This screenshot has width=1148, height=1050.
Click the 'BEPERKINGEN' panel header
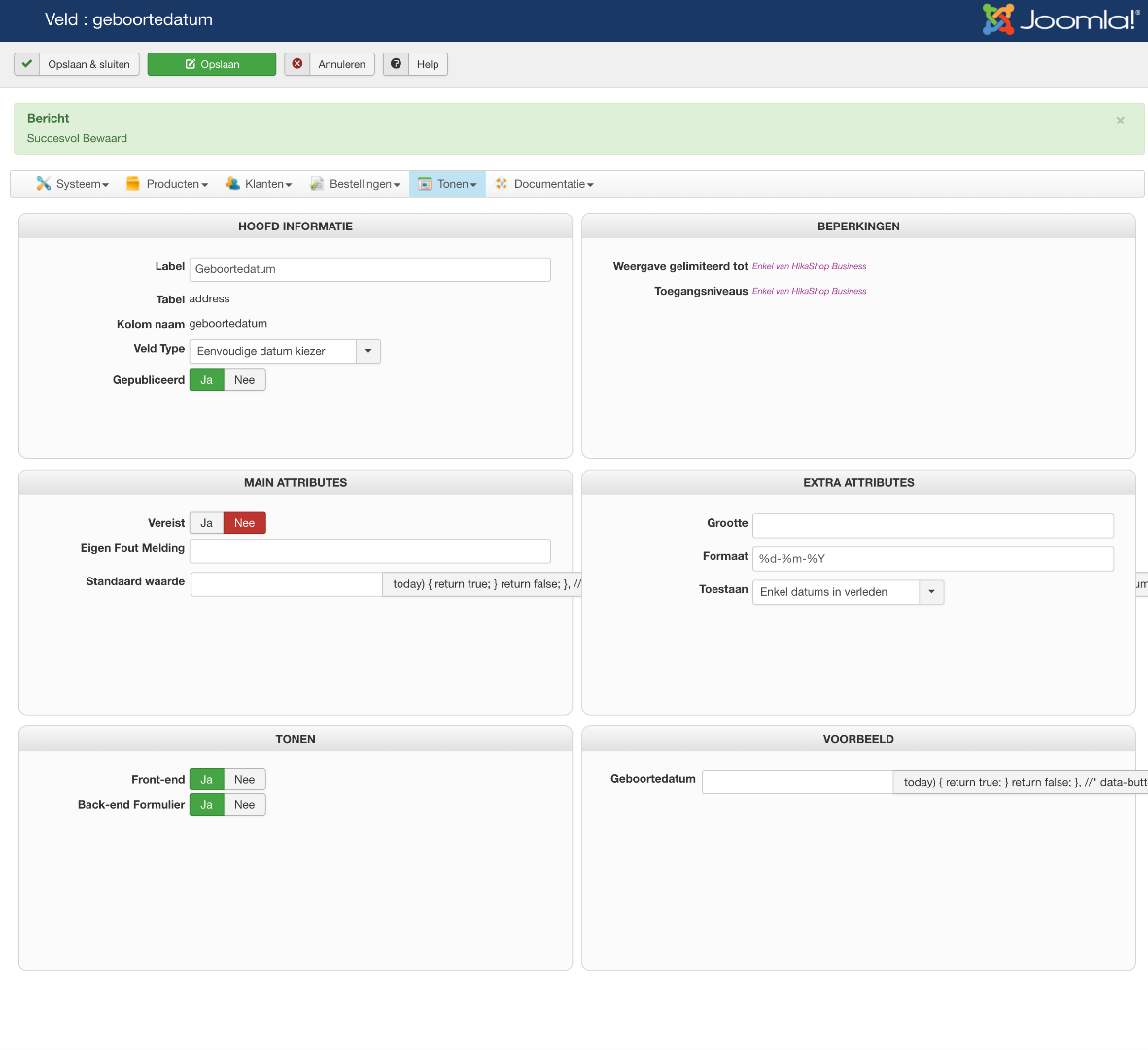(x=858, y=227)
